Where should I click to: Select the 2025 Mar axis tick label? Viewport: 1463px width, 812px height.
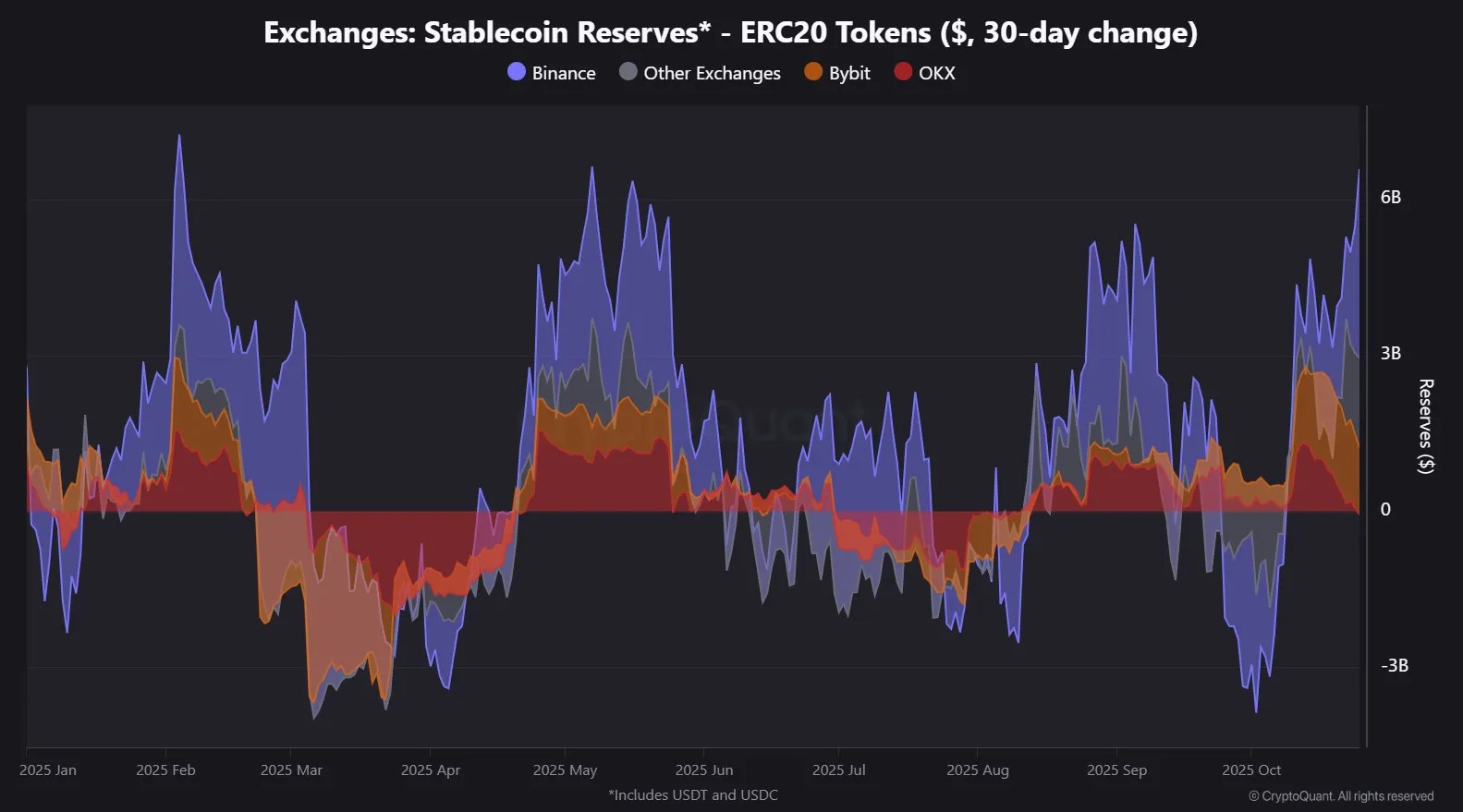pos(291,770)
